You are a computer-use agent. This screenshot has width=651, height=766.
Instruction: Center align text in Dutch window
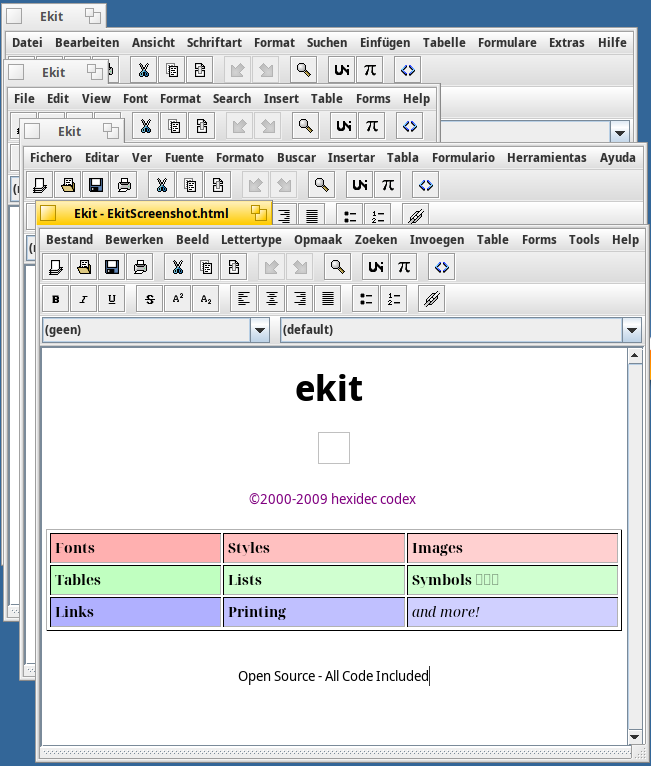pyautogui.click(x=272, y=299)
